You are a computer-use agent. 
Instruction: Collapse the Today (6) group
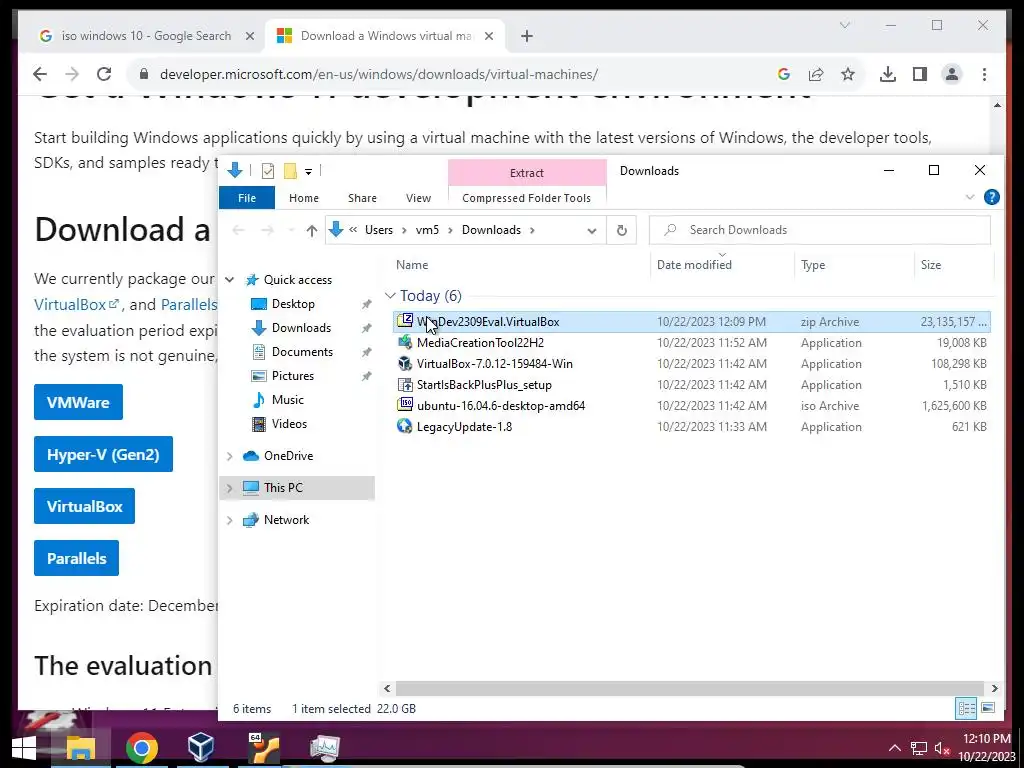(x=390, y=296)
